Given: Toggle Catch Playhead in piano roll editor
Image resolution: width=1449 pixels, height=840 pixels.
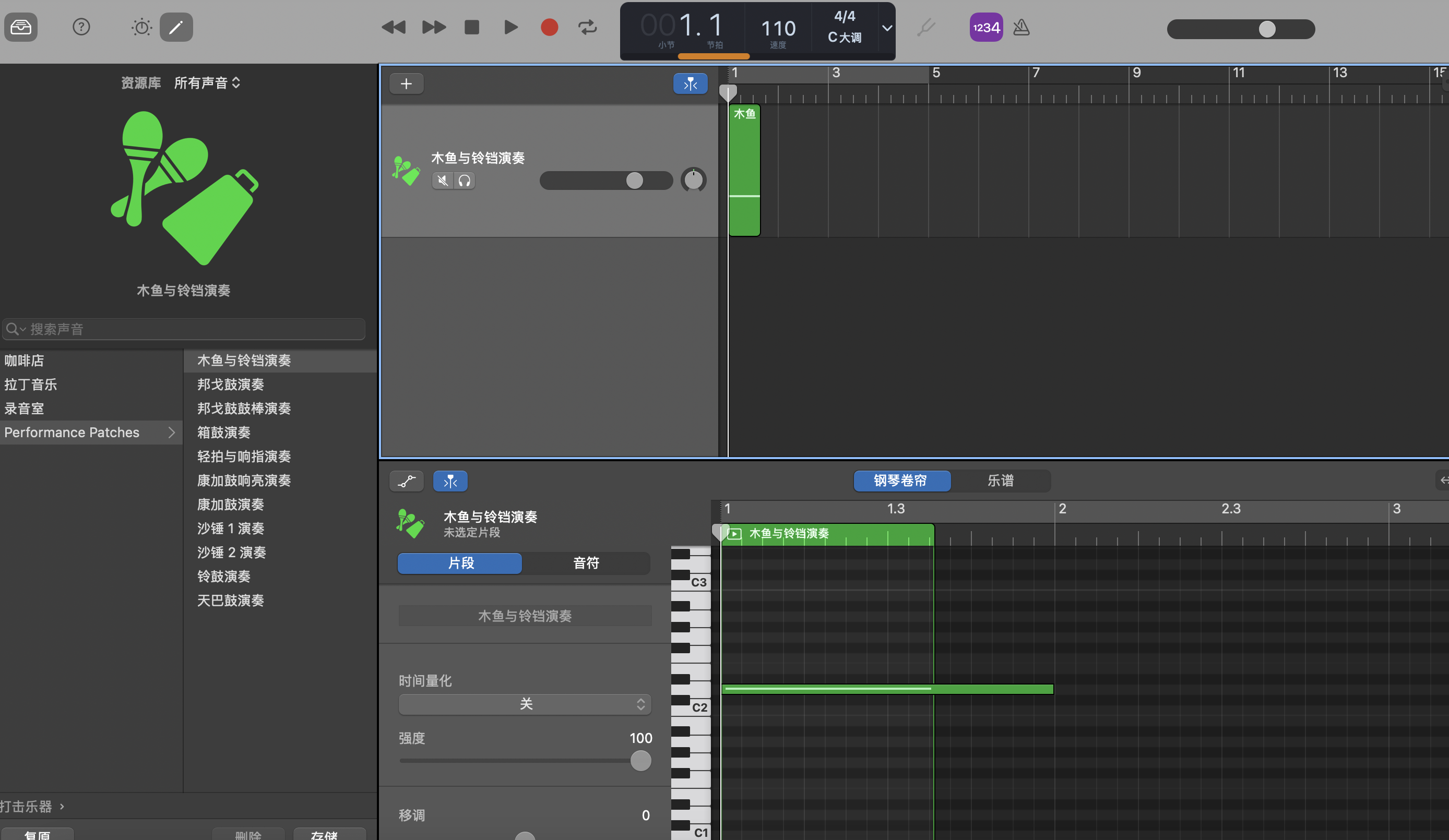Looking at the screenshot, I should (x=450, y=481).
